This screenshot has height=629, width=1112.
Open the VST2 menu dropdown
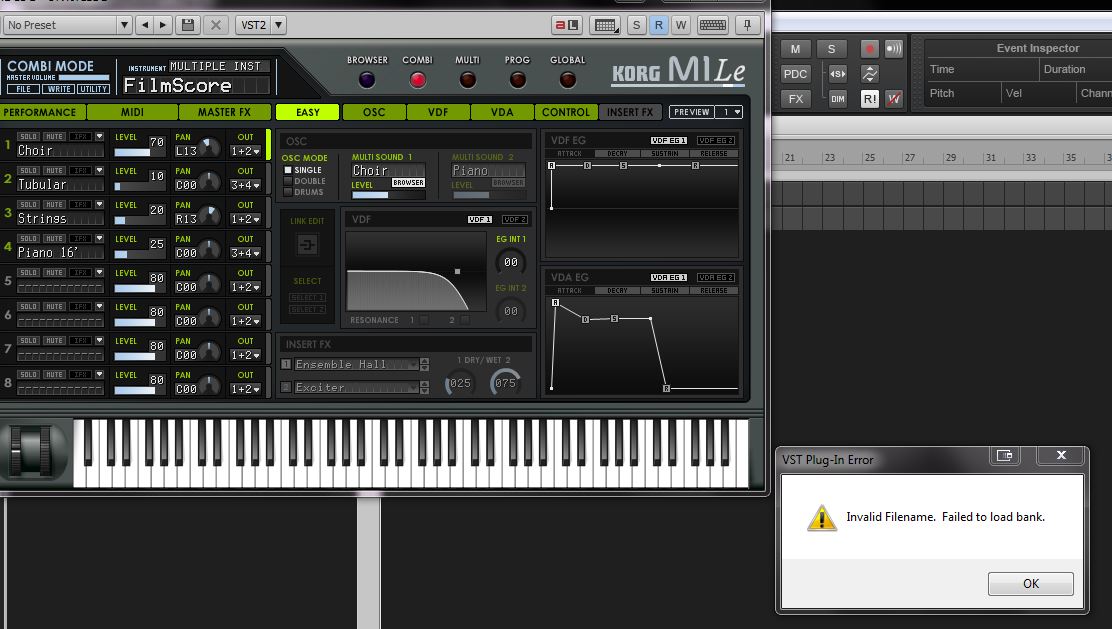(279, 25)
